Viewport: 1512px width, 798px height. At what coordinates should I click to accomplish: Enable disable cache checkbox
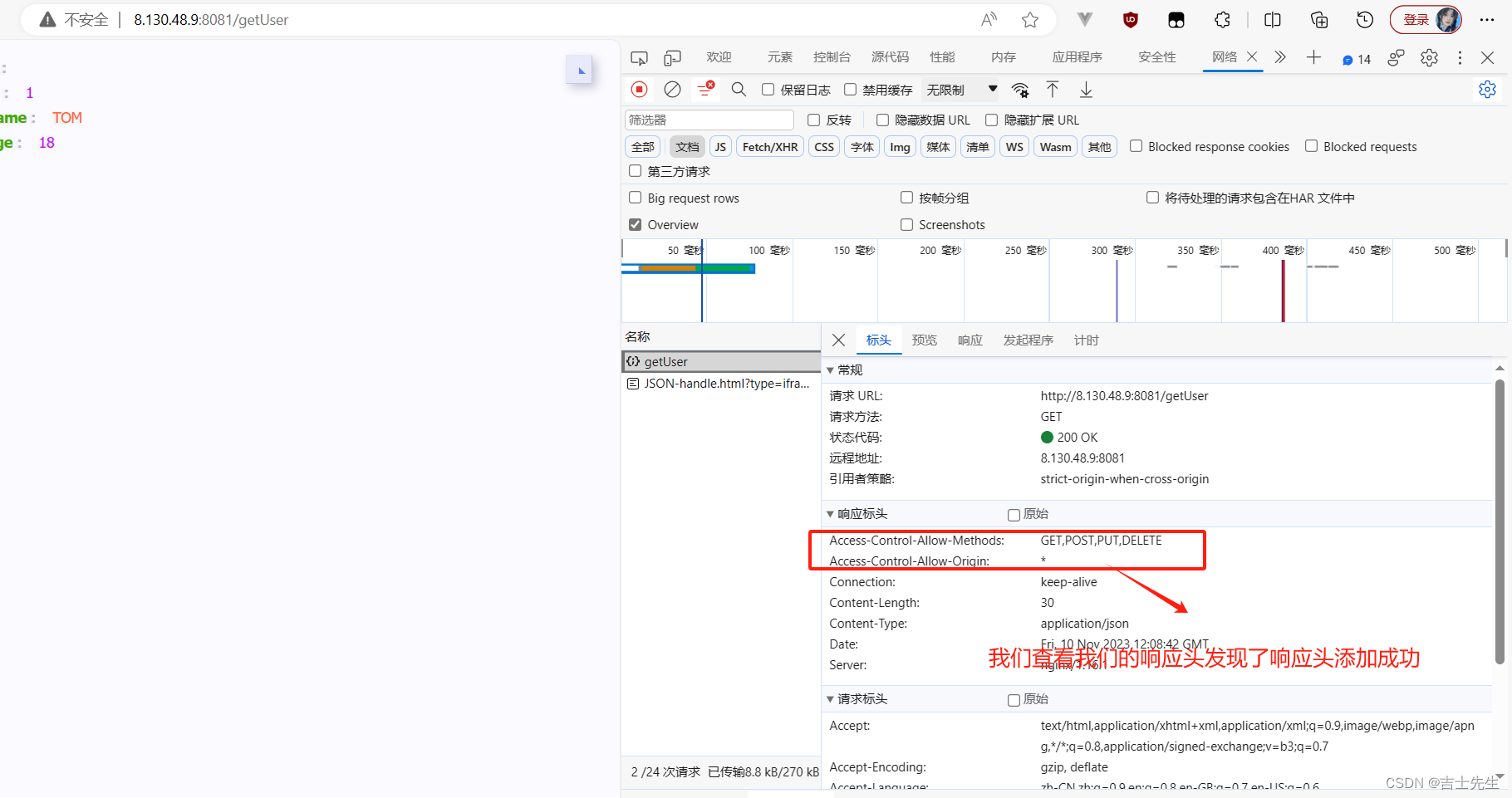click(x=850, y=90)
